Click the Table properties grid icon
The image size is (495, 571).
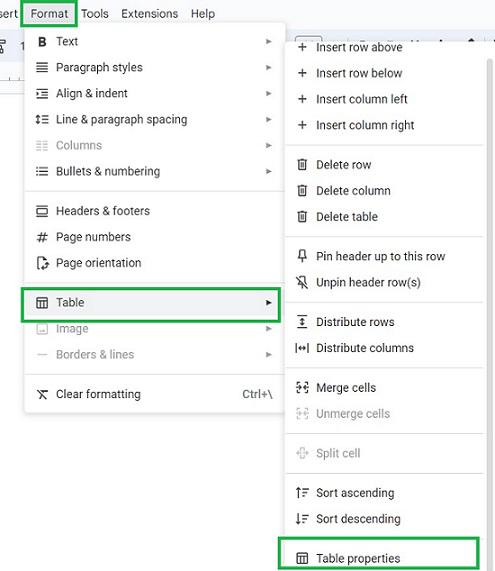302,558
